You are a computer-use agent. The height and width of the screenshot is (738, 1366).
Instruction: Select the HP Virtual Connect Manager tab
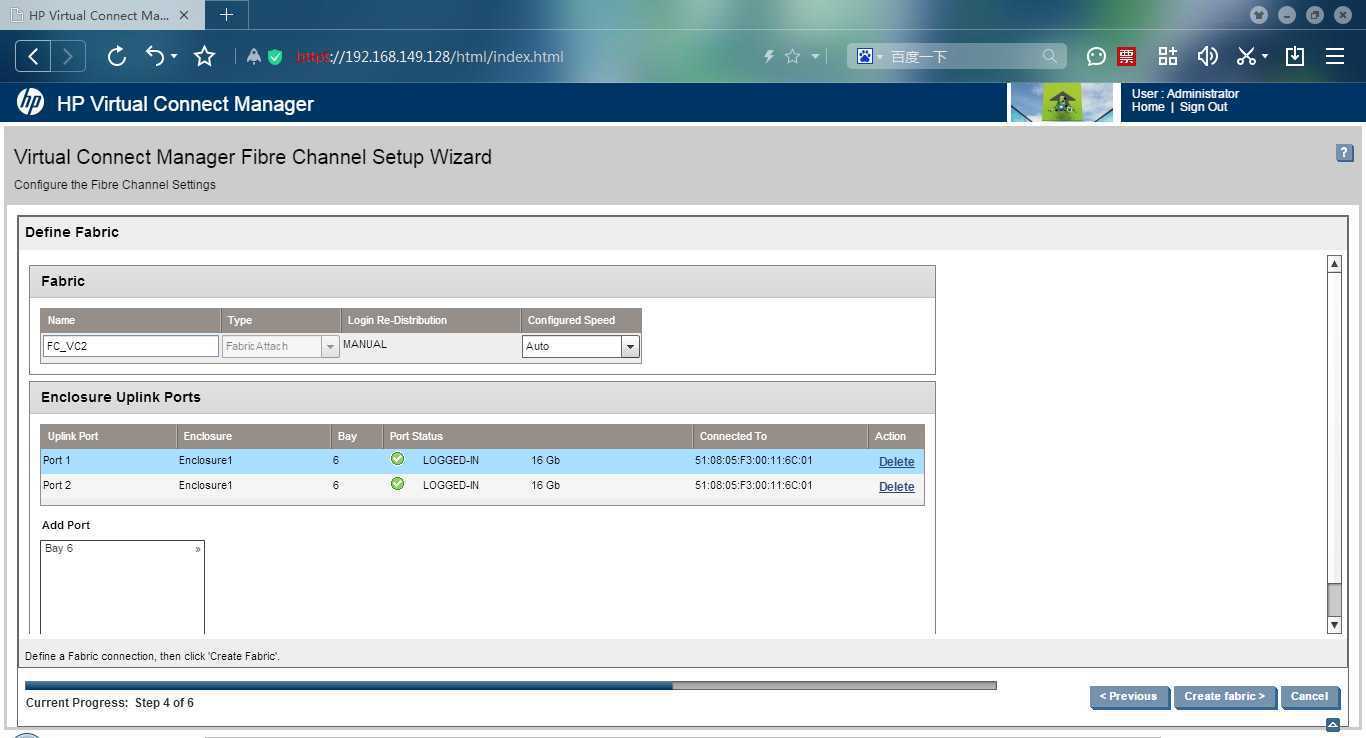point(99,15)
